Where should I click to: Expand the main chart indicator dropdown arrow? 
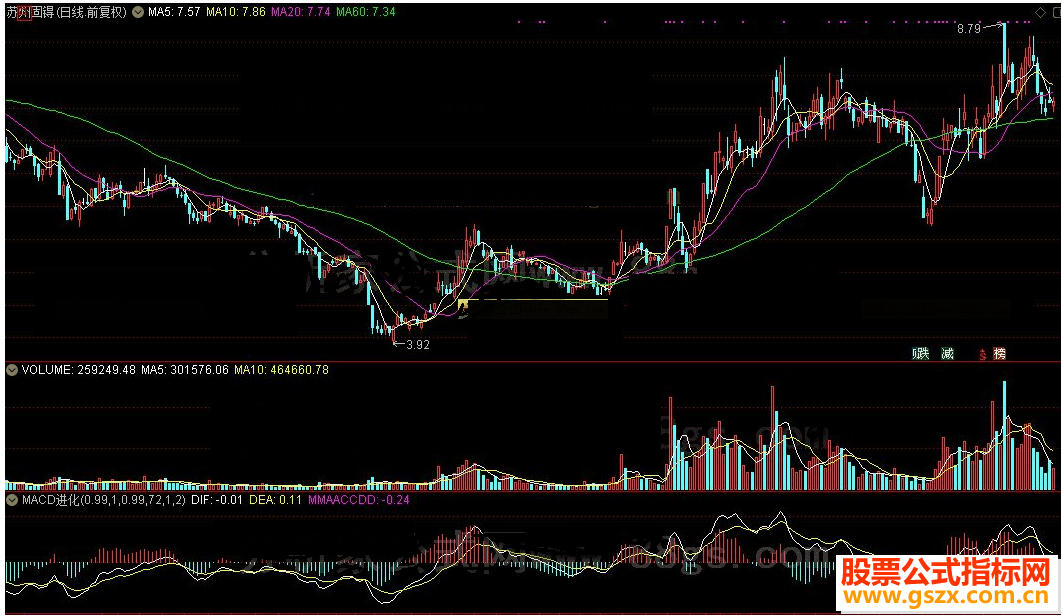(x=138, y=12)
